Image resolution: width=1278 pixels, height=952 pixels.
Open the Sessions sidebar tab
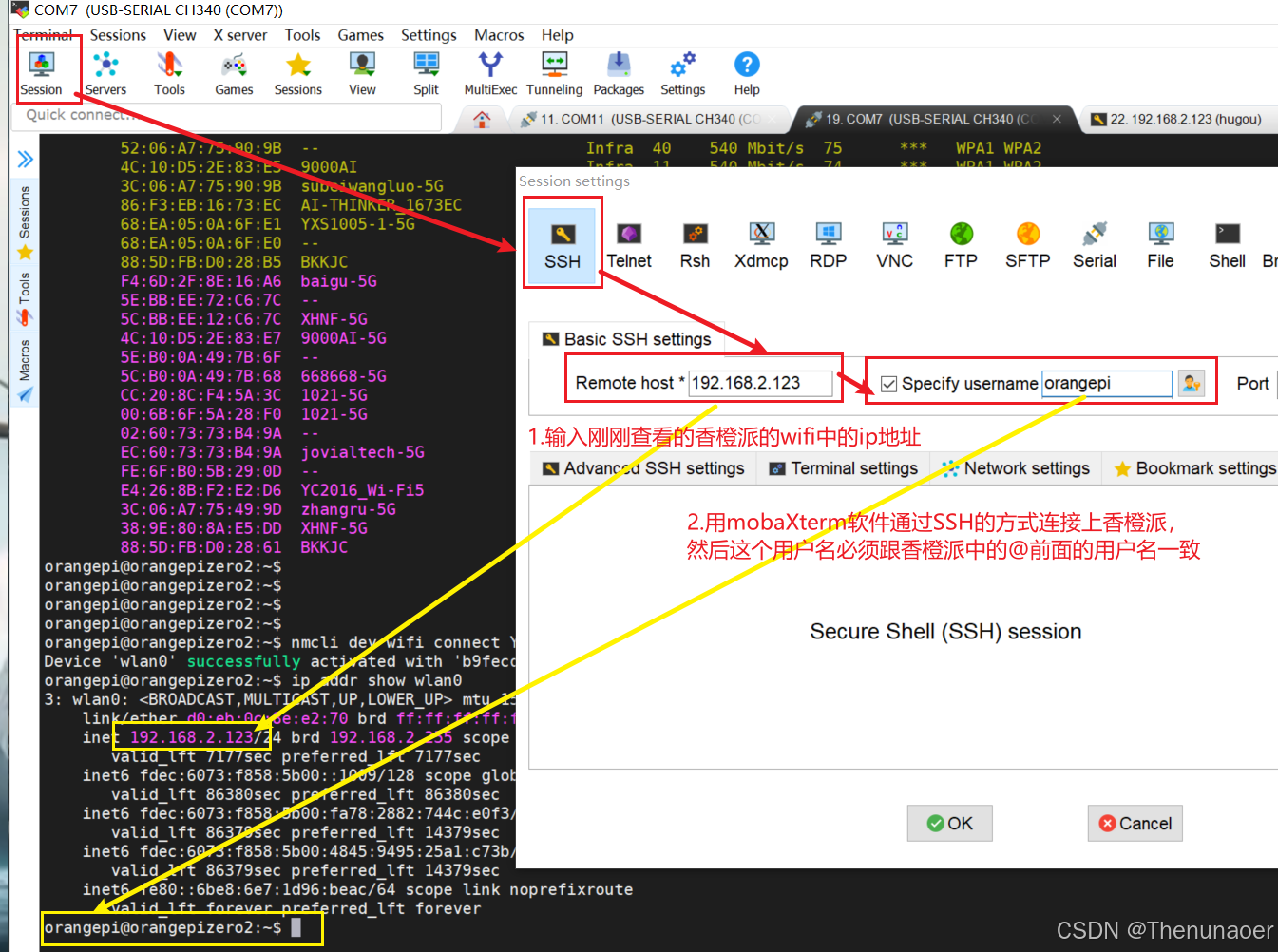(25, 222)
